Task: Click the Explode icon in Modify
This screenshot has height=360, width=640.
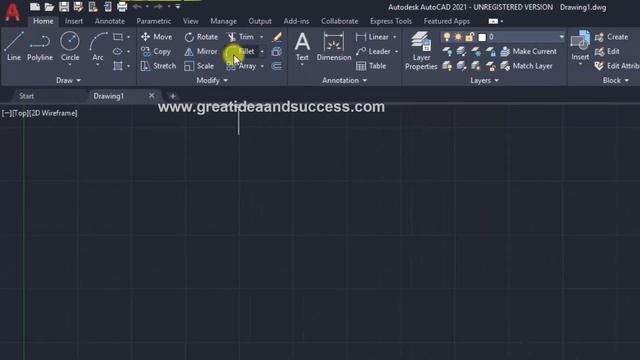Action: pyautogui.click(x=277, y=51)
